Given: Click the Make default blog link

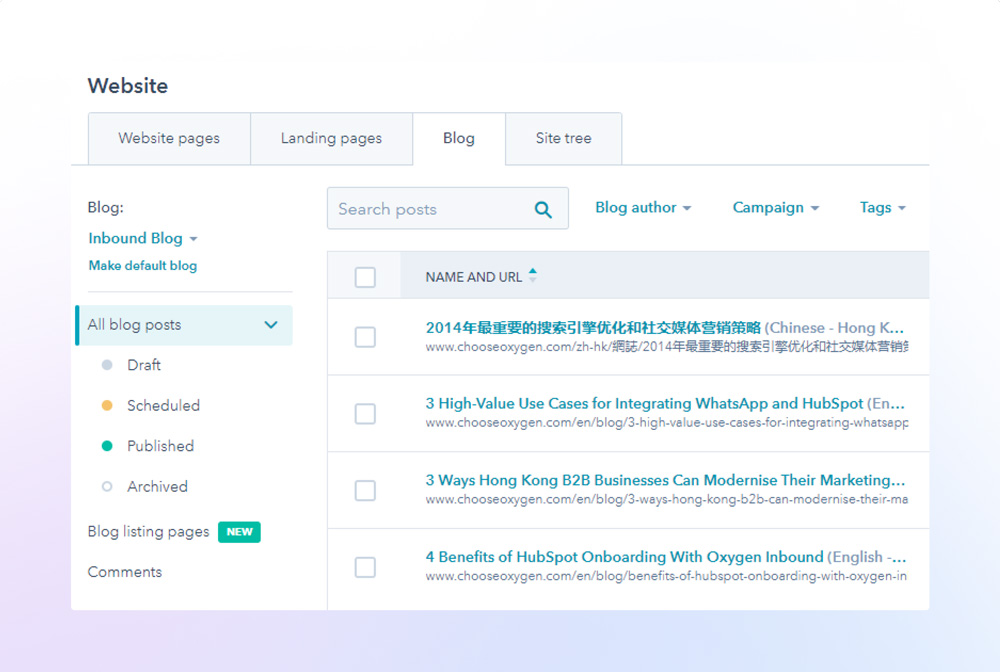Looking at the screenshot, I should [142, 265].
